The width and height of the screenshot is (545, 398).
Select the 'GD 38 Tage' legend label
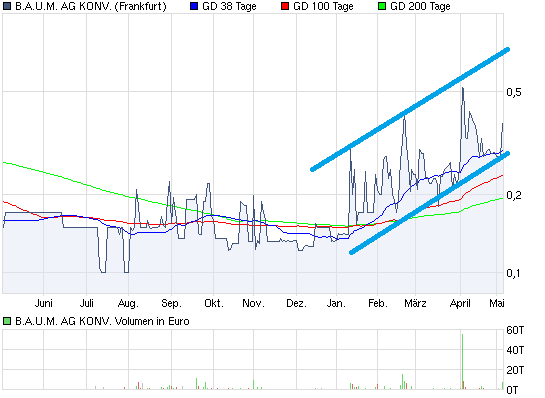pos(229,6)
